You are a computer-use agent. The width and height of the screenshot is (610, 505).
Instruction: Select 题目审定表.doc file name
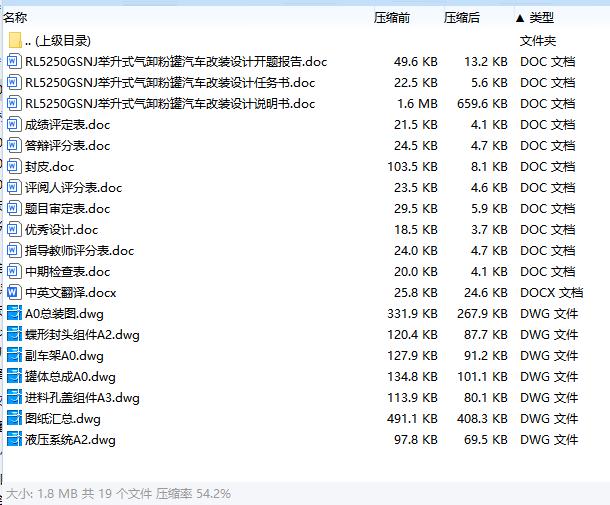pyautogui.click(x=67, y=209)
